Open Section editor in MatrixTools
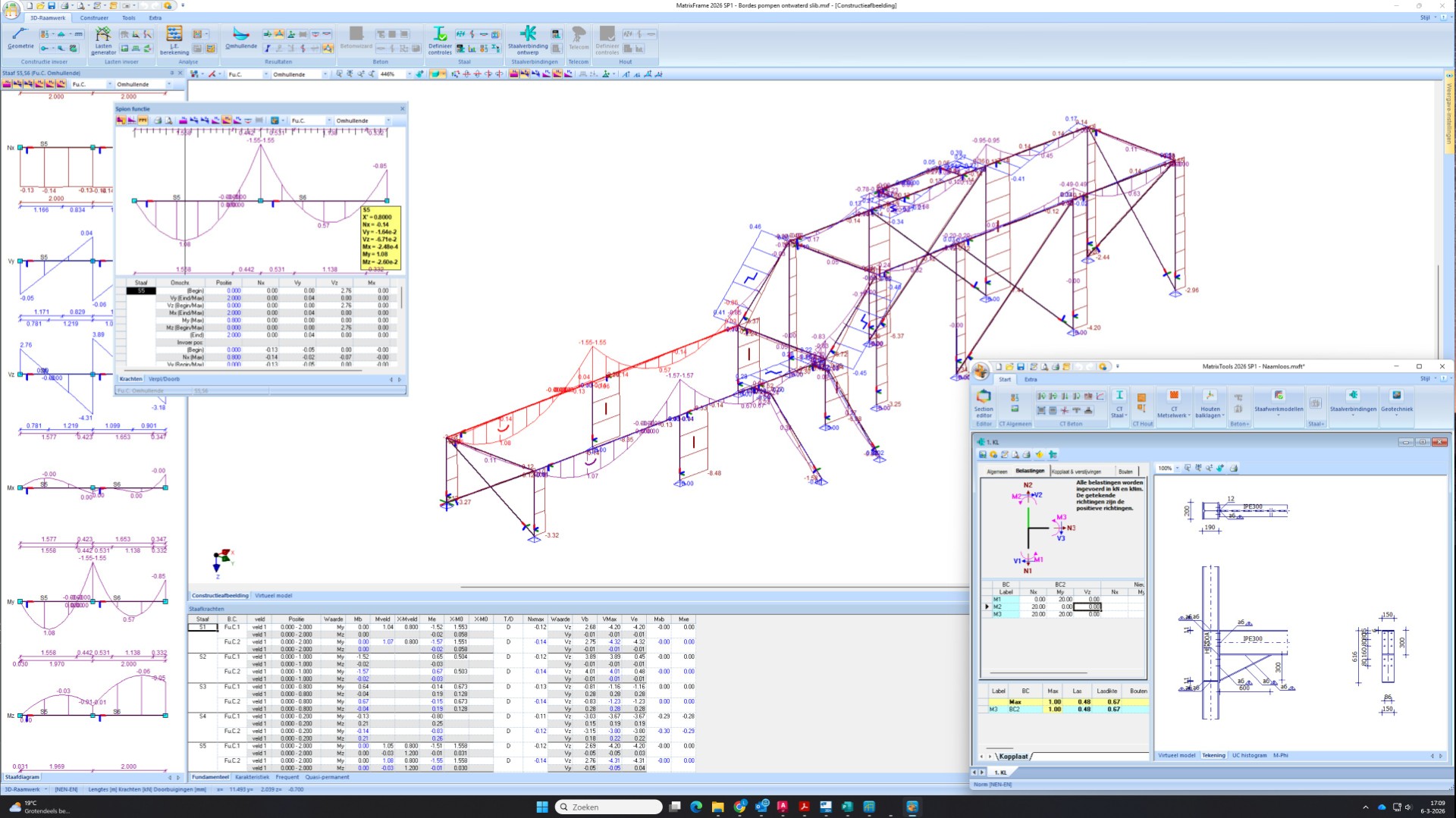This screenshot has width=1456, height=818. [x=984, y=403]
